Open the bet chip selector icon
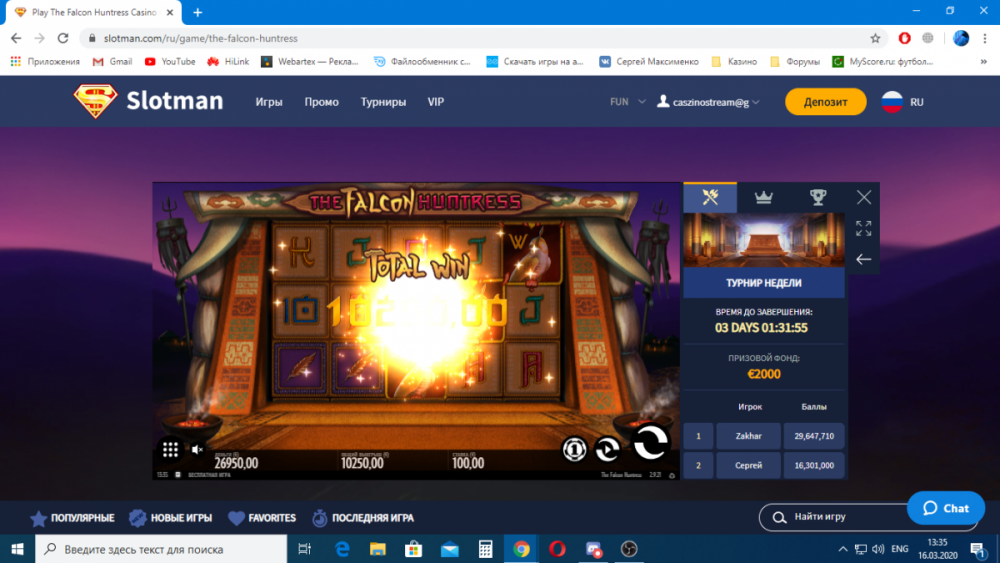The width and height of the screenshot is (1000, 563). click(574, 449)
